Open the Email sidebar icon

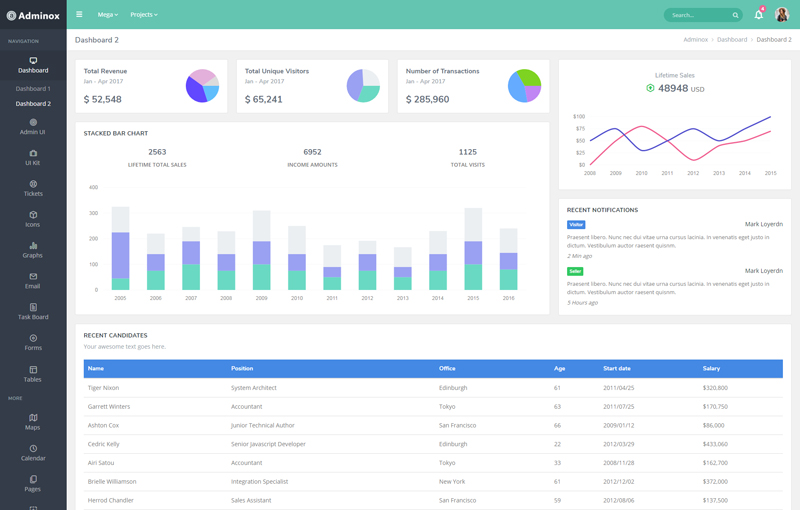33,276
